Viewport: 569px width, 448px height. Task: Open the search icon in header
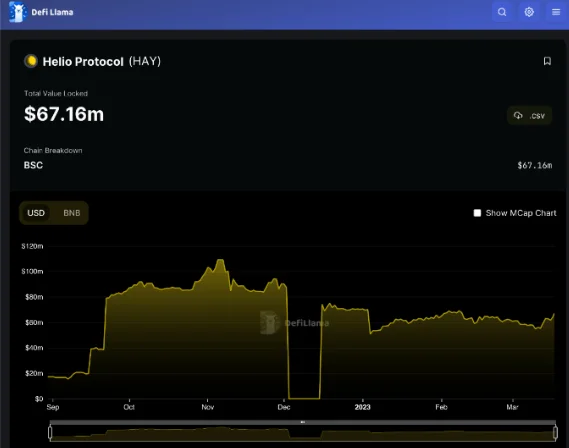(502, 12)
